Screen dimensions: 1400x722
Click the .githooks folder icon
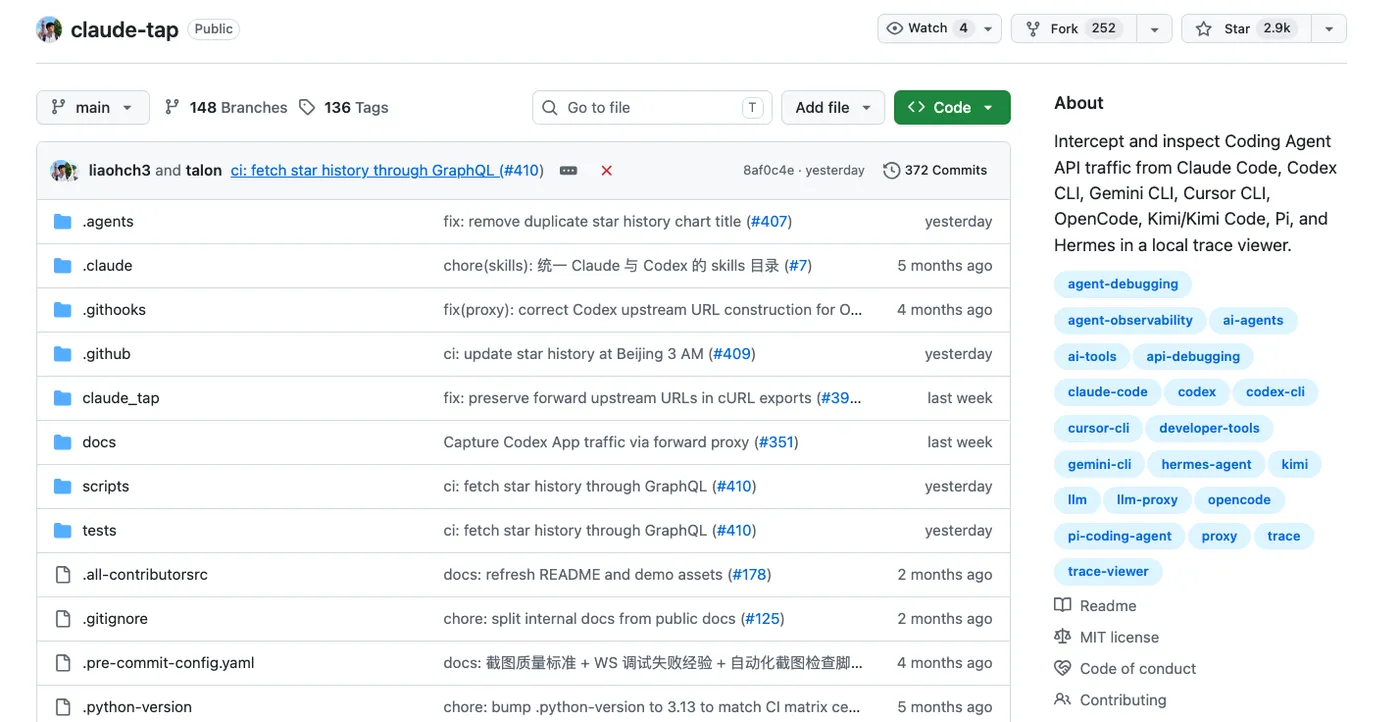click(x=63, y=309)
